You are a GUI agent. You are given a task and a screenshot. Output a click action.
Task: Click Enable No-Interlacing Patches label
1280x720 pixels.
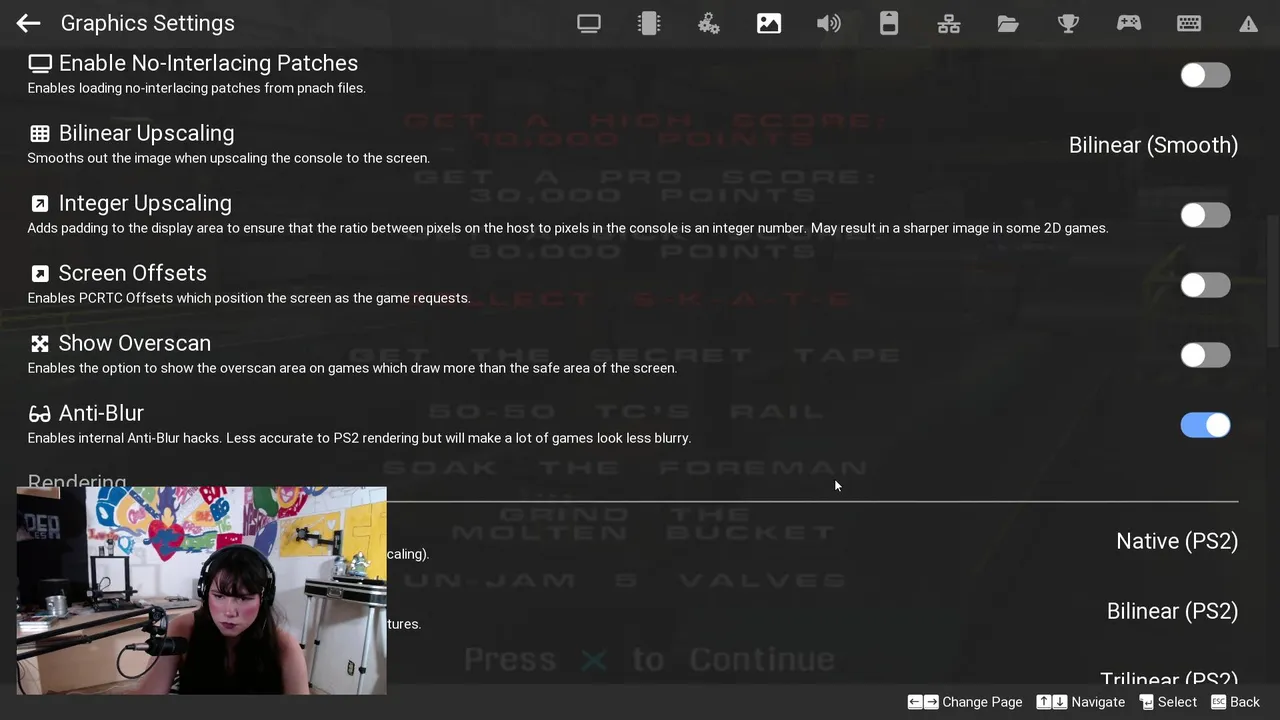click(x=208, y=63)
